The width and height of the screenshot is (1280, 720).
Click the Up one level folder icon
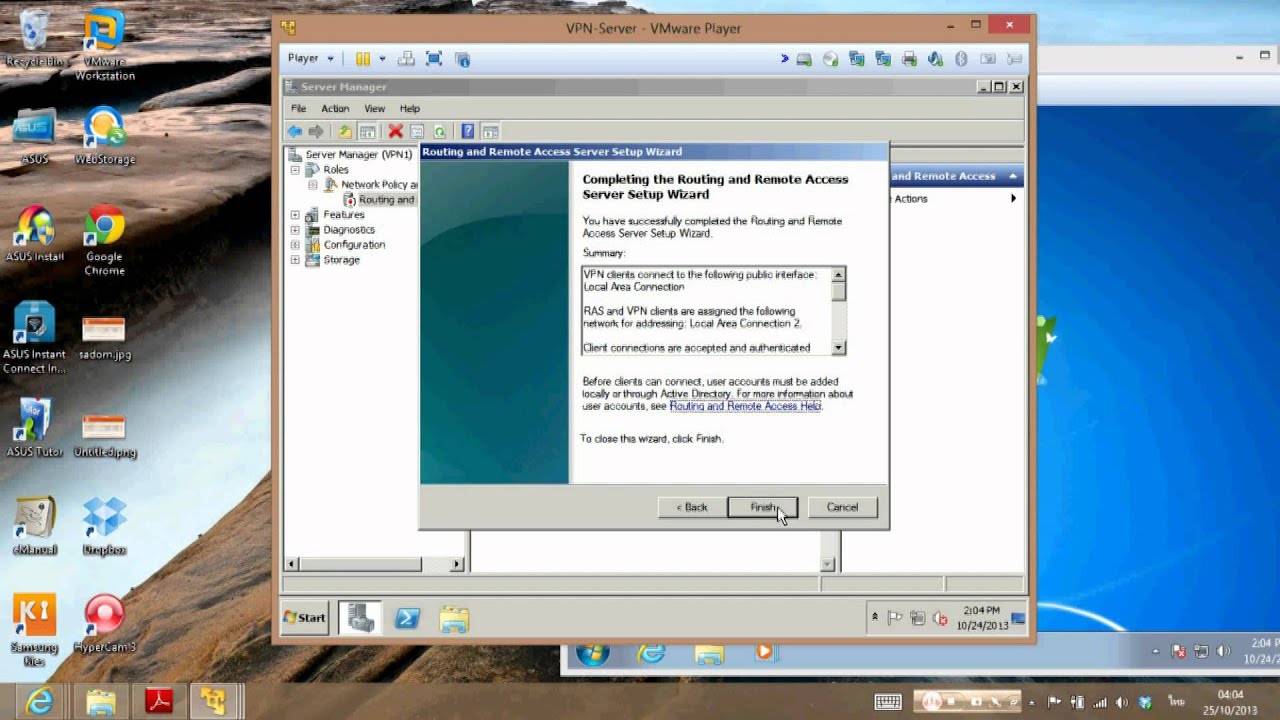[345, 131]
